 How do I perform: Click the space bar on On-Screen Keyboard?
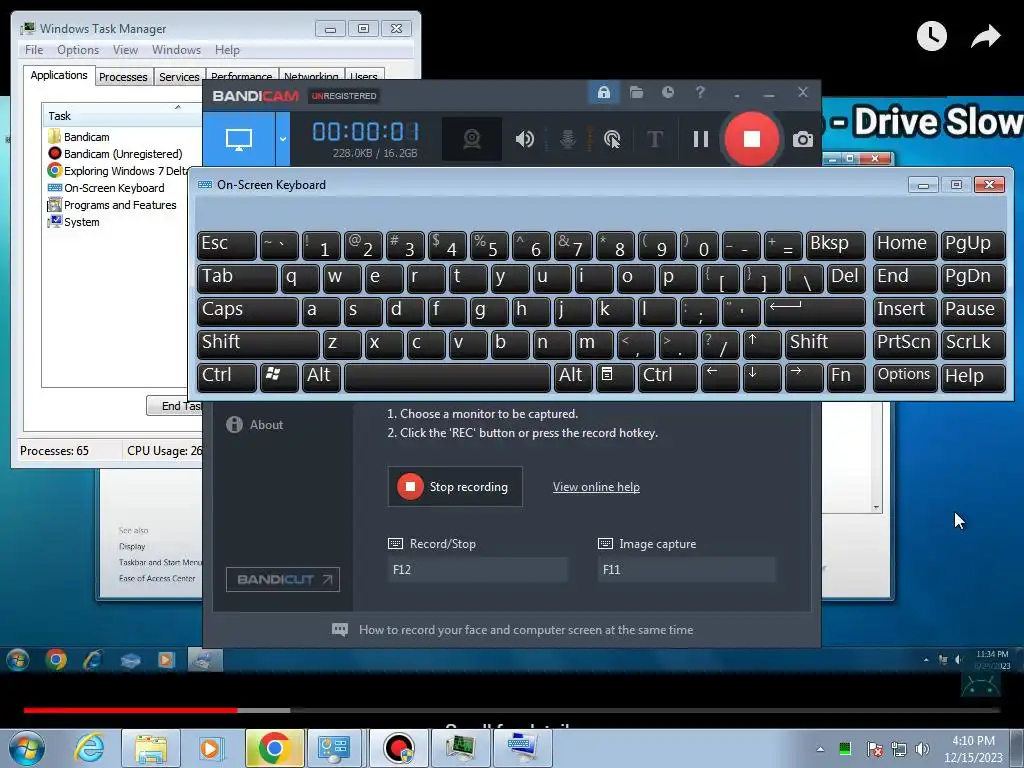tap(447, 377)
